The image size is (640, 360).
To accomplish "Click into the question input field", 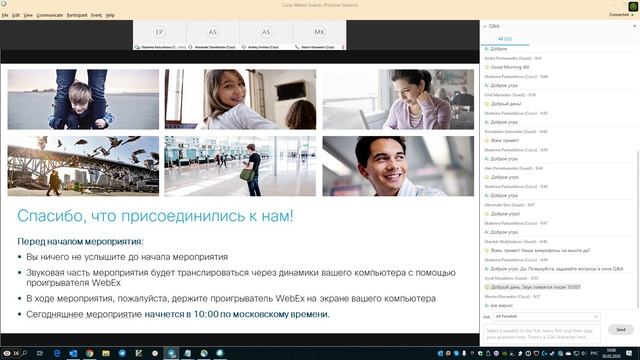I will 542,334.
